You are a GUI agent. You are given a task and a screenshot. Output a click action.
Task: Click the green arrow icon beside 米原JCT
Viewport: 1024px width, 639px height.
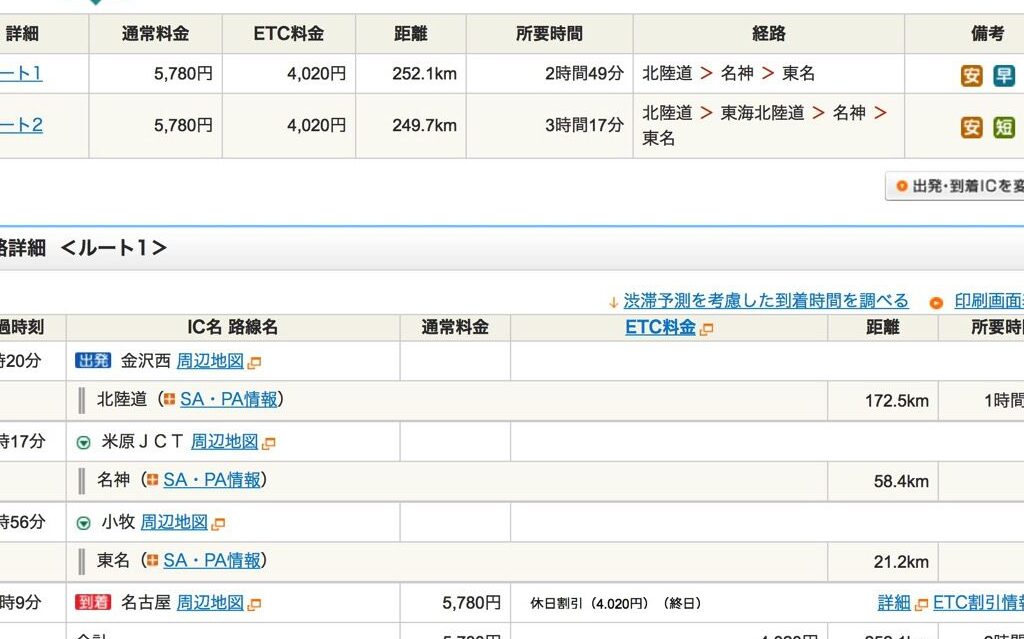click(x=83, y=442)
